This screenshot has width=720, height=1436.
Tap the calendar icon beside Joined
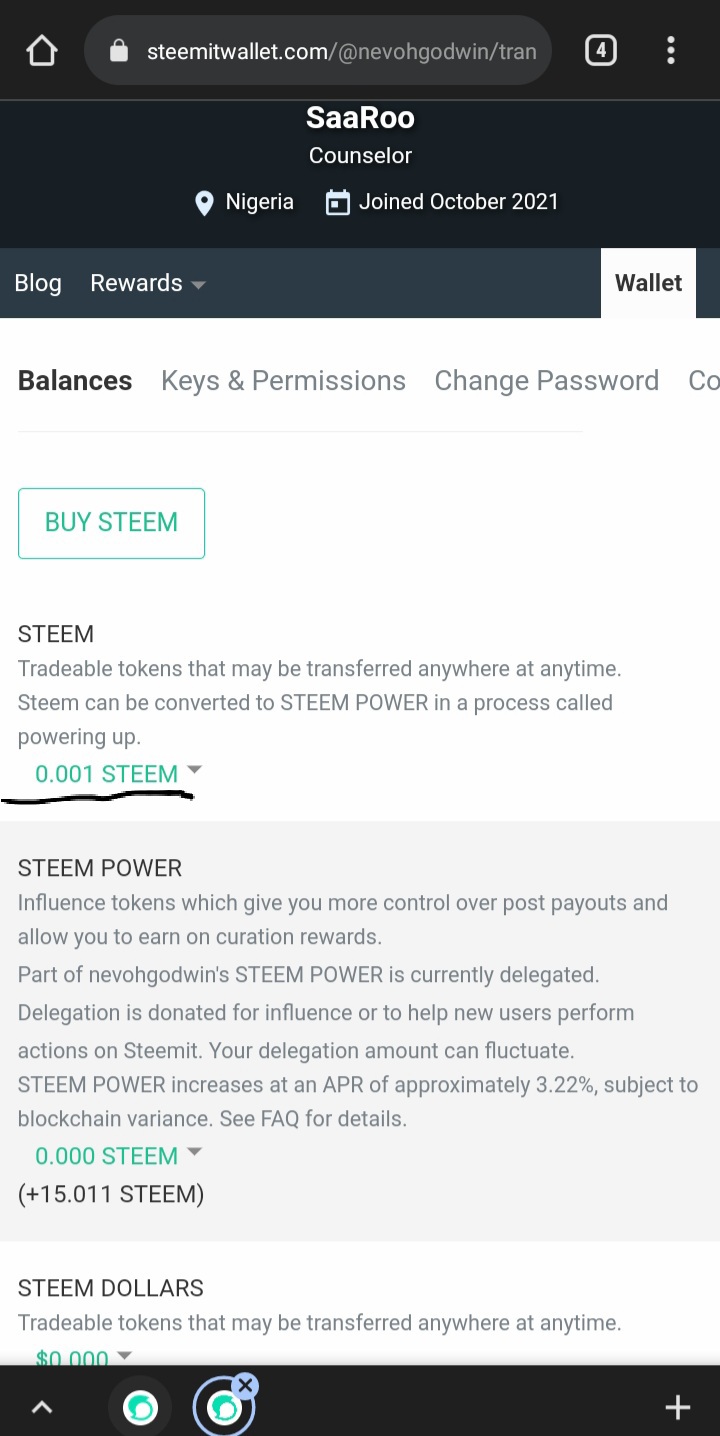(x=338, y=203)
